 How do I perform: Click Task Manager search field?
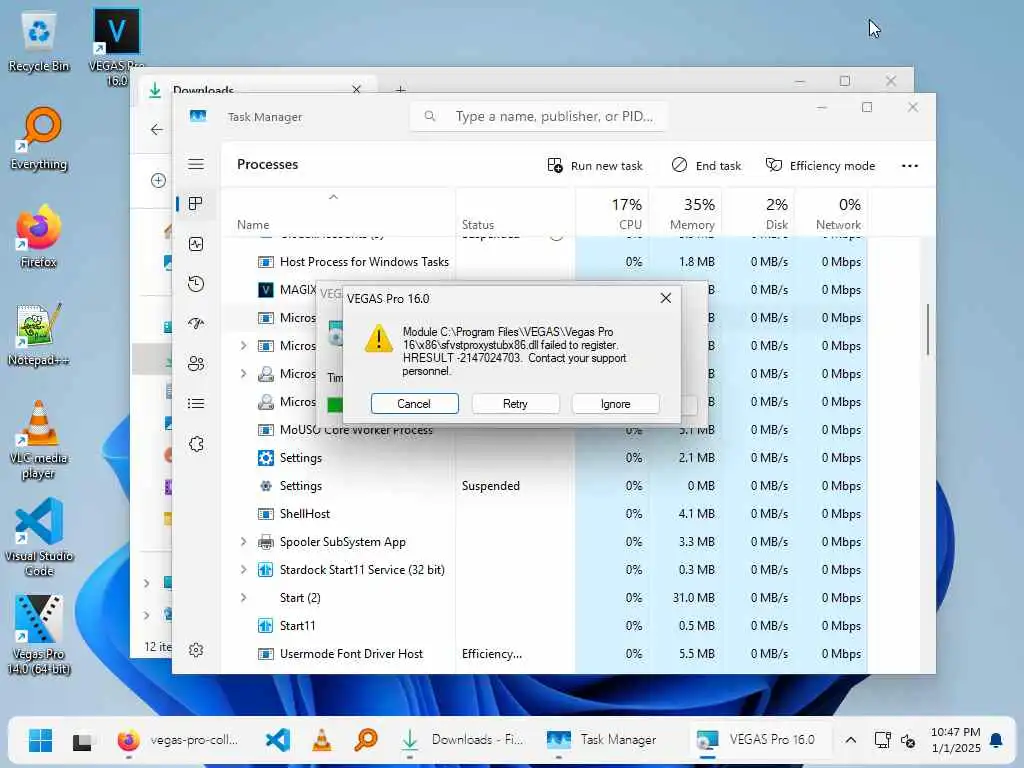(x=539, y=116)
